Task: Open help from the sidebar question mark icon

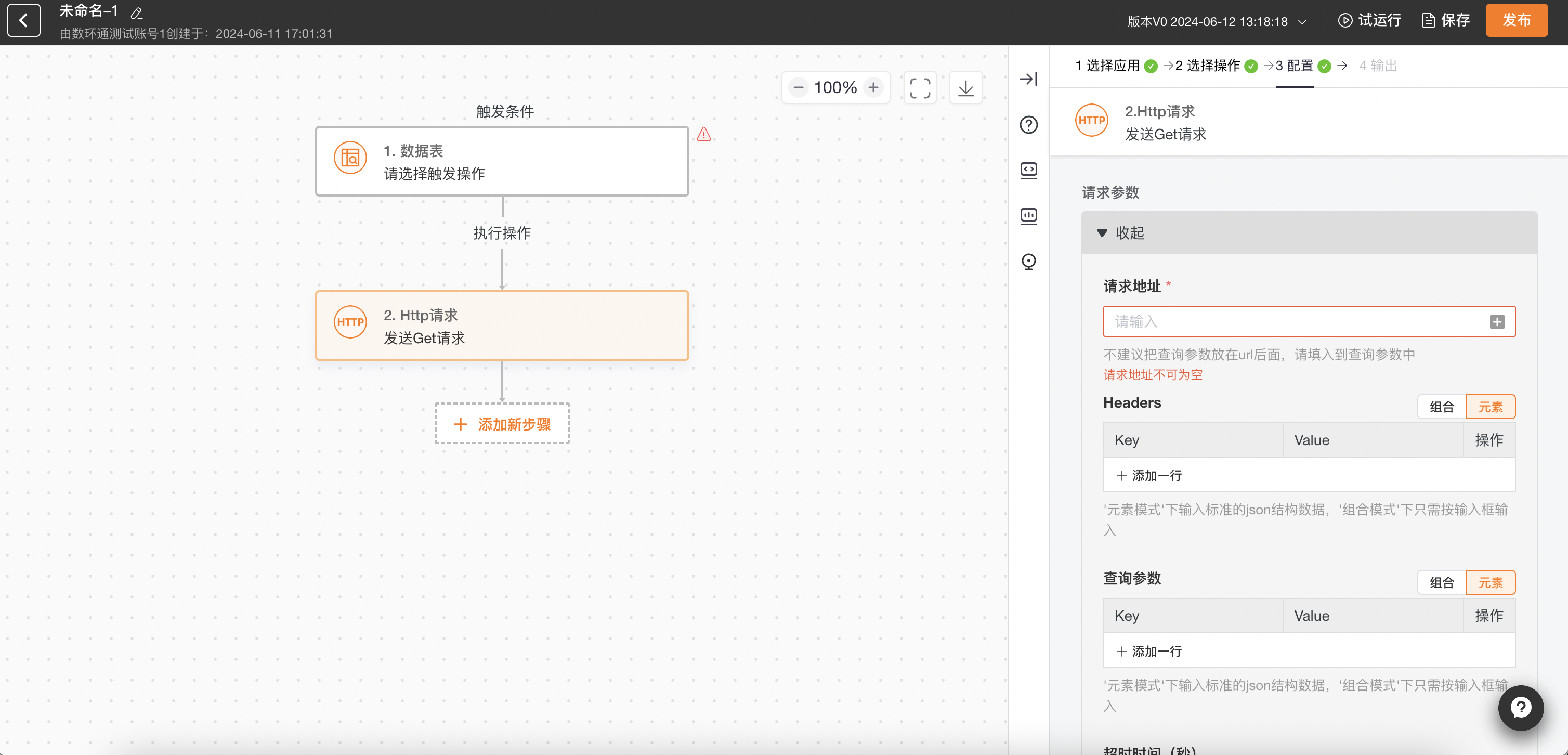Action: [1029, 125]
